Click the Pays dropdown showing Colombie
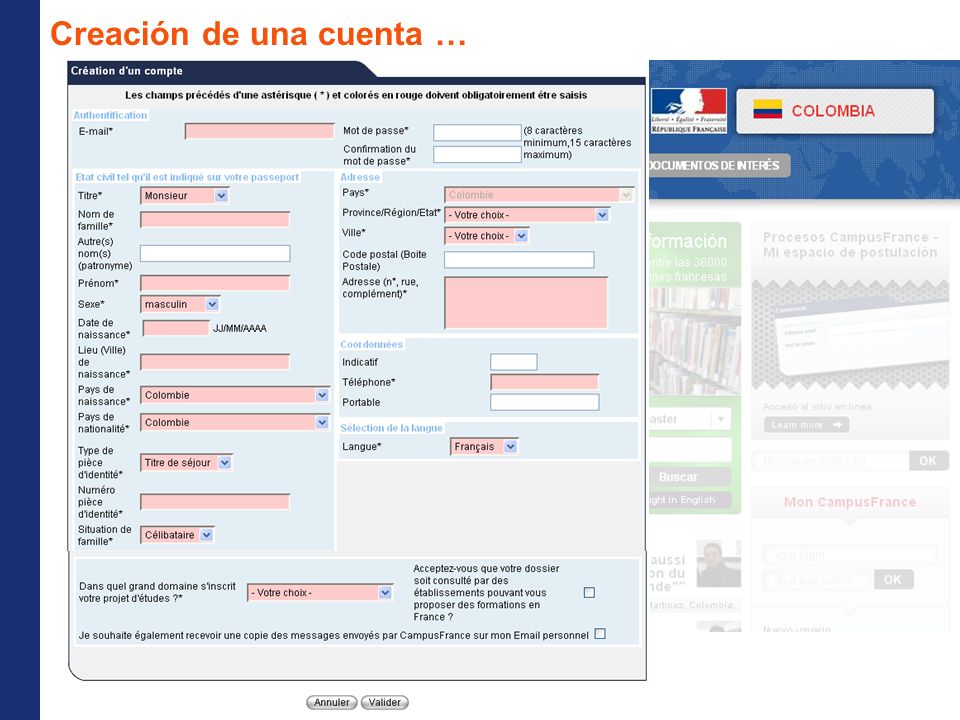960x720 pixels. [x=539, y=195]
